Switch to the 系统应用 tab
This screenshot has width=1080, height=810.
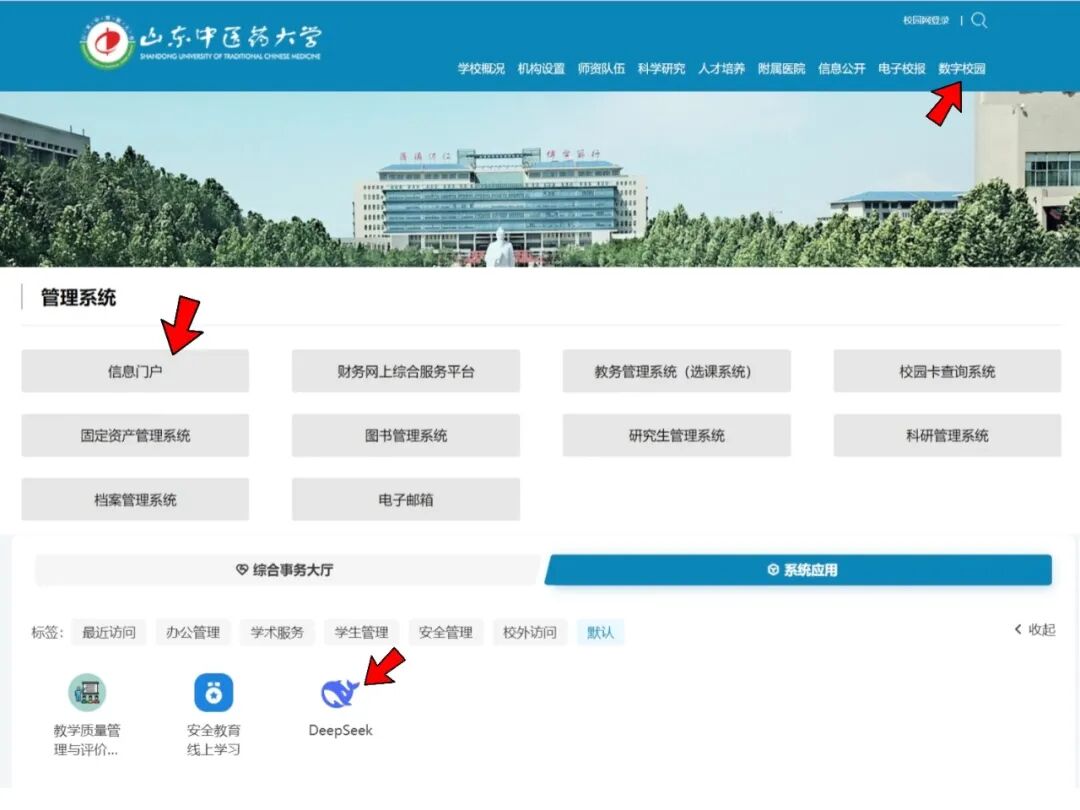point(798,570)
